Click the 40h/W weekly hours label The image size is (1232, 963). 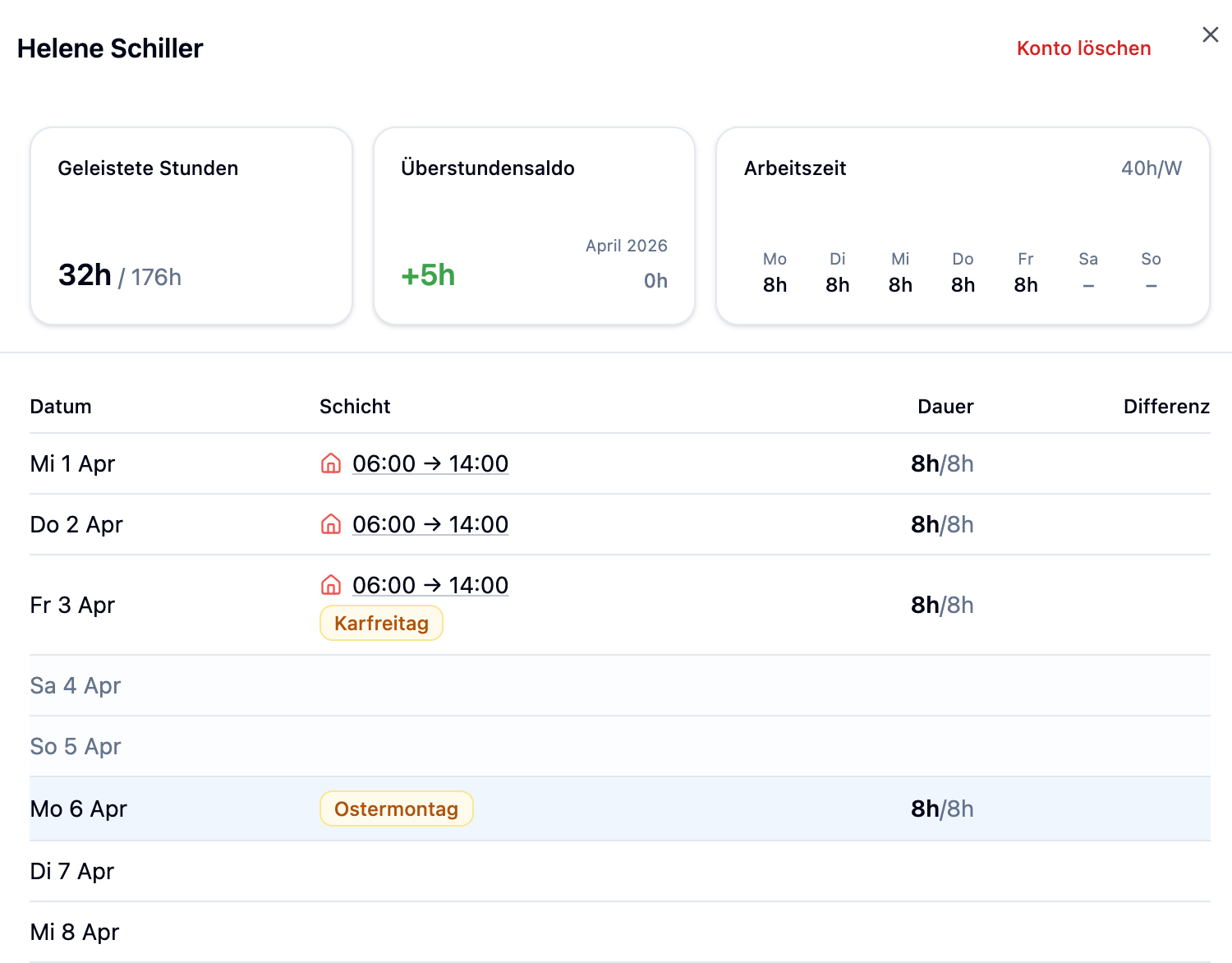[1151, 168]
